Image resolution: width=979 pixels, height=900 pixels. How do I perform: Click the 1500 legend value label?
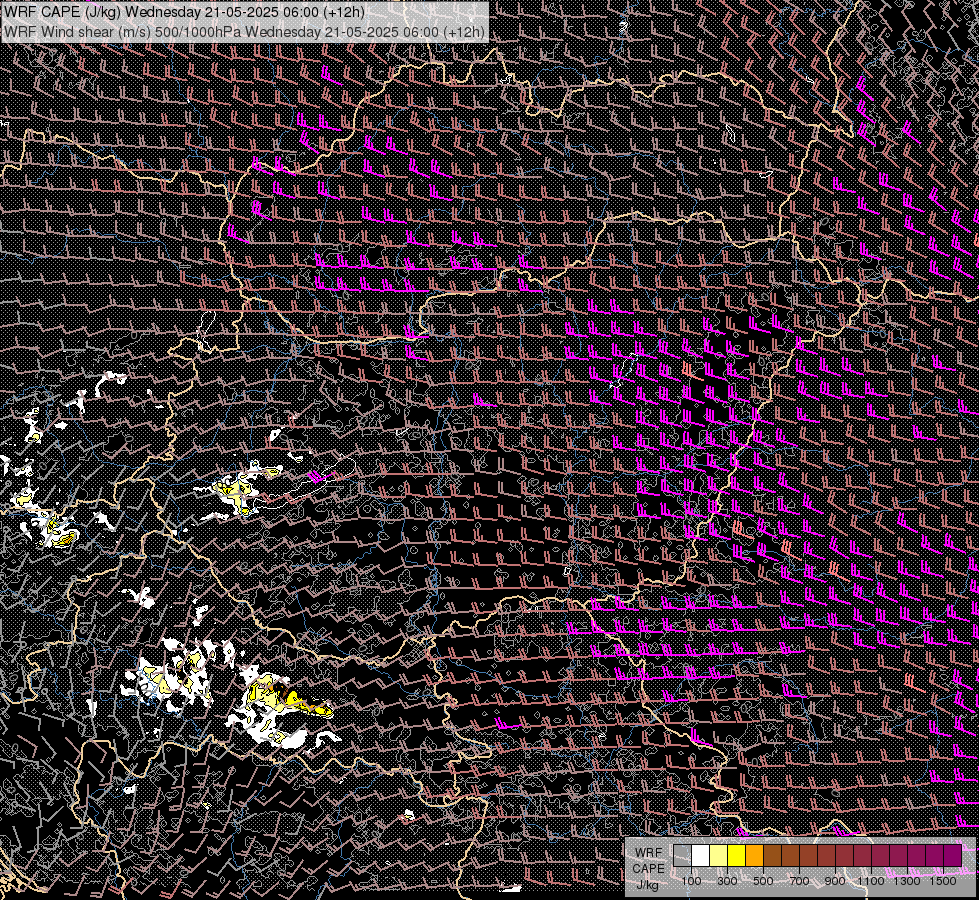point(943,881)
